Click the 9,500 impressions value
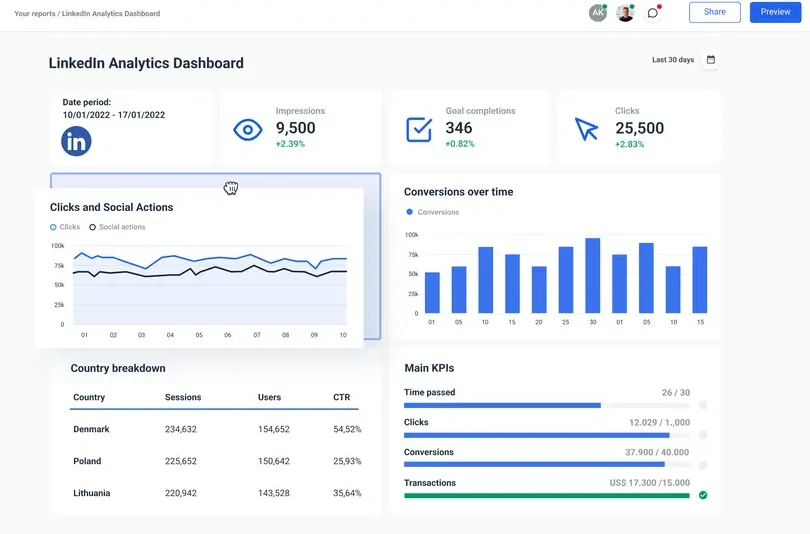 tap(295, 128)
